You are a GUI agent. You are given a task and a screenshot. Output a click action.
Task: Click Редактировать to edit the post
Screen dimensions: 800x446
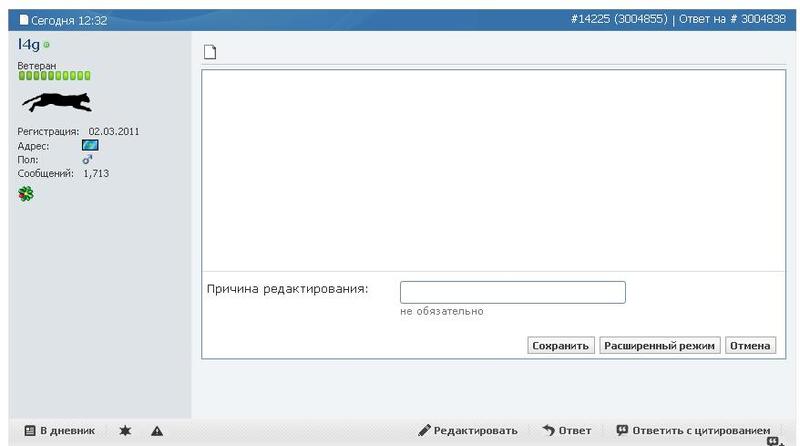point(468,431)
